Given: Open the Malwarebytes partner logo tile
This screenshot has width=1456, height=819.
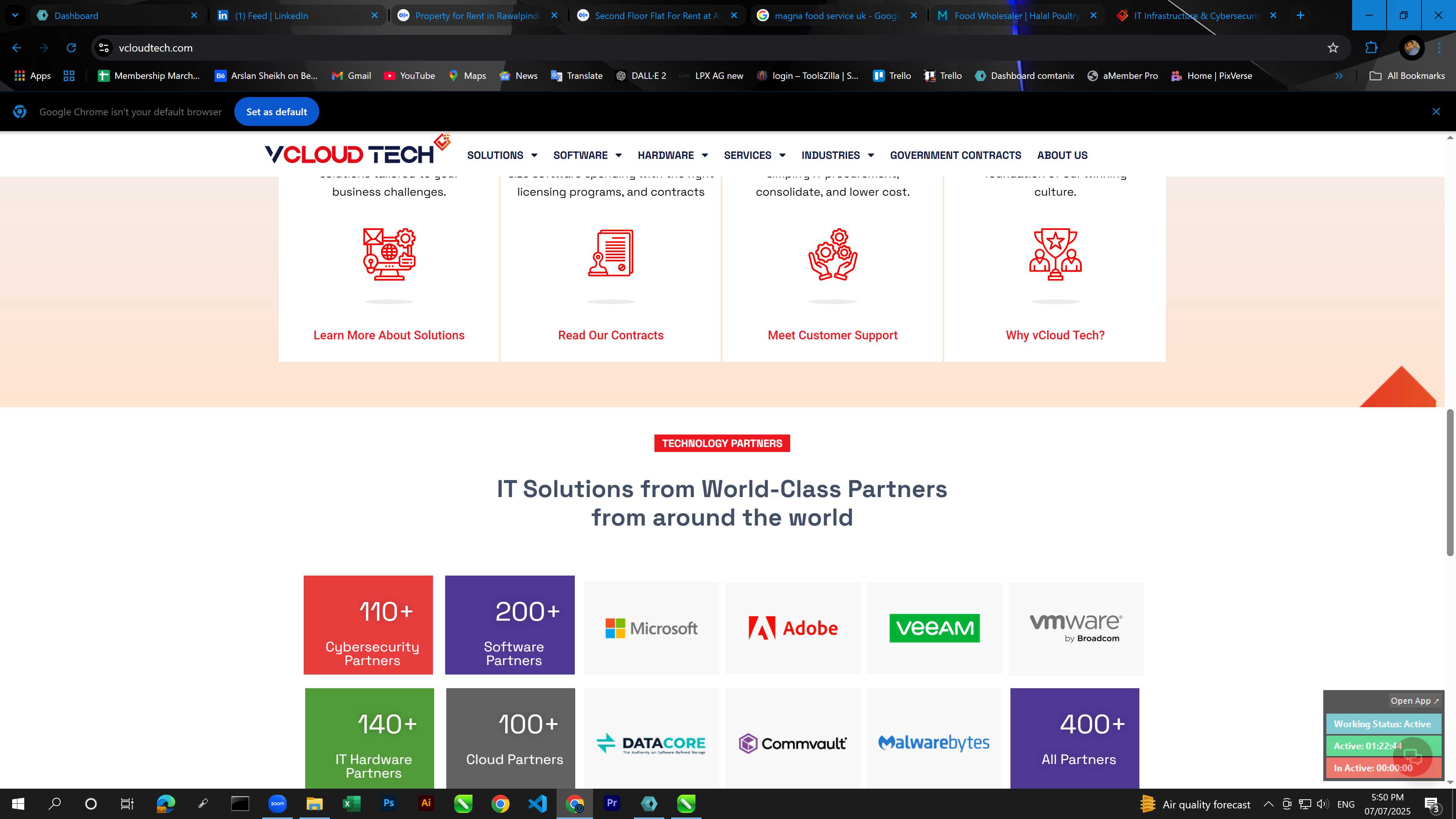Looking at the screenshot, I should [934, 738].
